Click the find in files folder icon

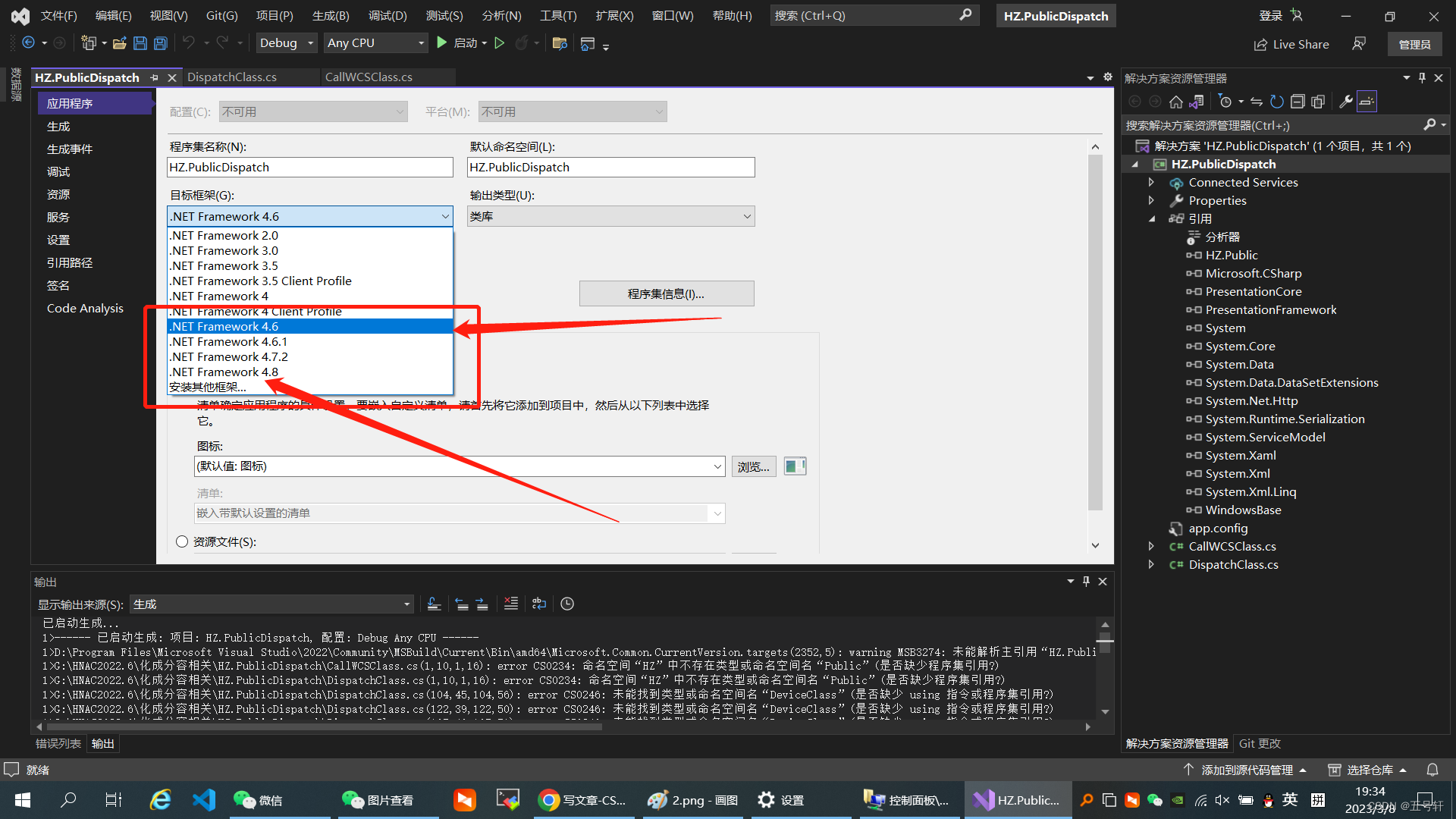pyautogui.click(x=560, y=43)
